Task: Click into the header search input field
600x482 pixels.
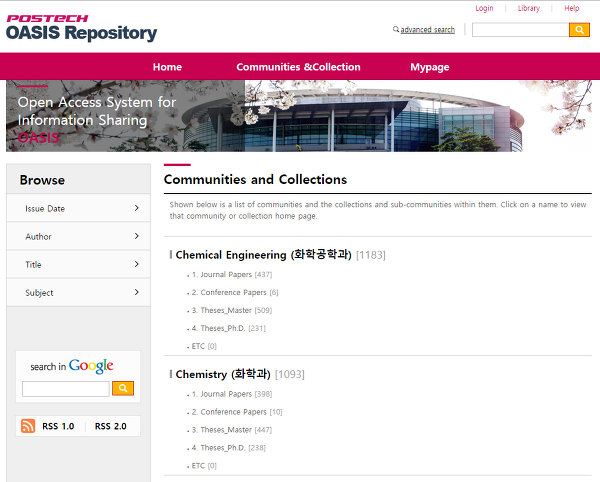Action: (x=520, y=30)
